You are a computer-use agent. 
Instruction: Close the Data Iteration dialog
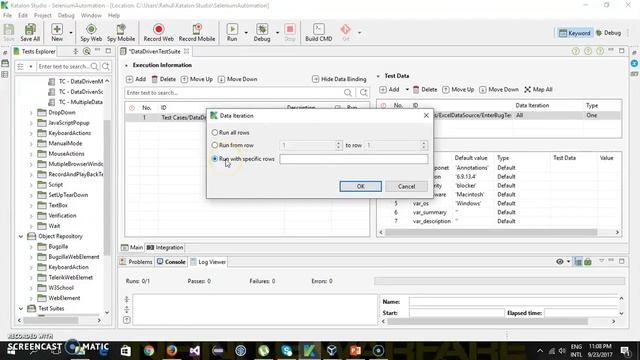tap(426, 116)
